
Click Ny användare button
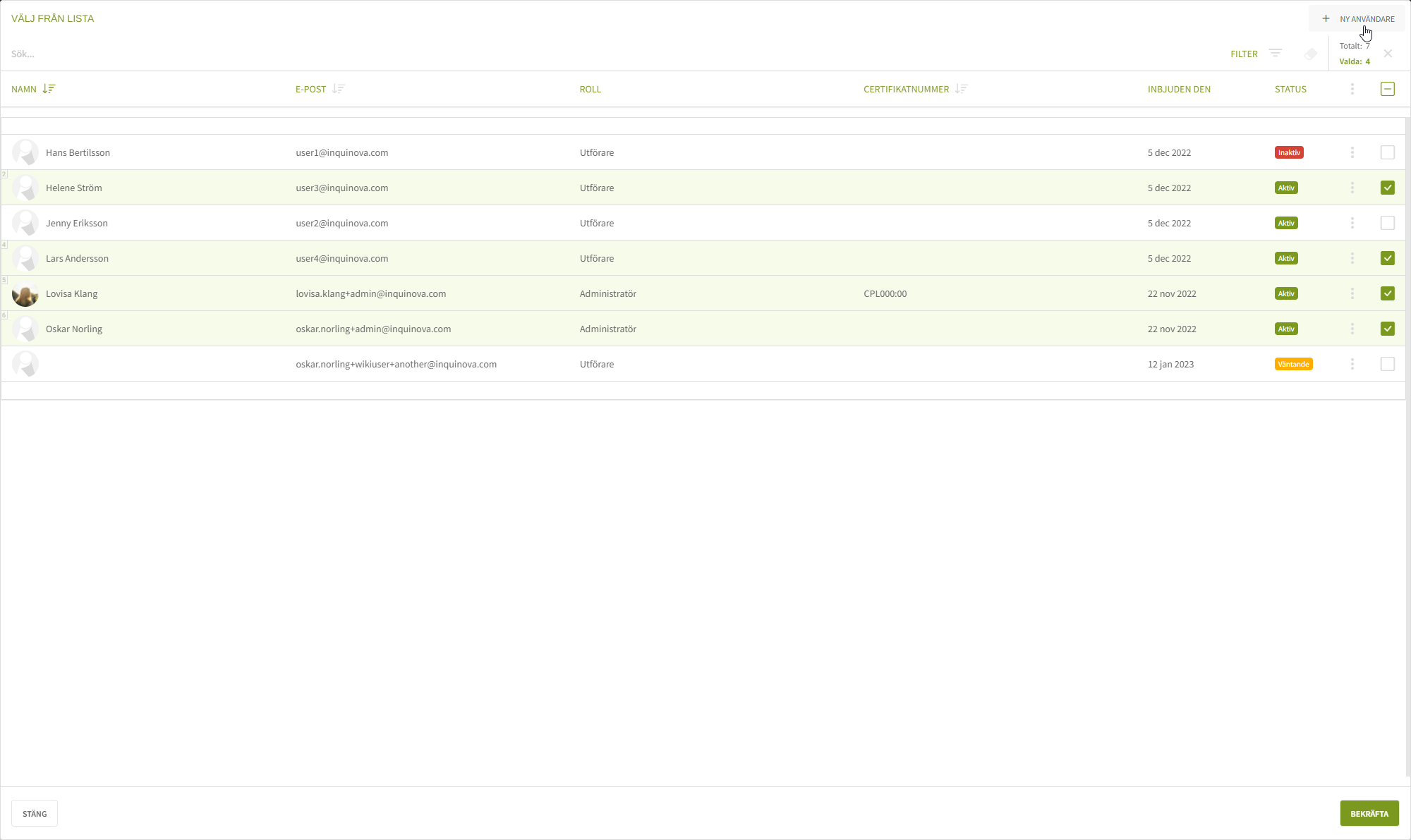(1357, 19)
